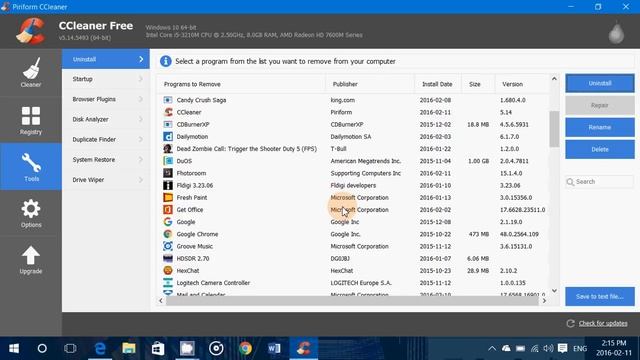640x360 pixels.
Task: Click Save to text file button
Action: pyautogui.click(x=600, y=296)
